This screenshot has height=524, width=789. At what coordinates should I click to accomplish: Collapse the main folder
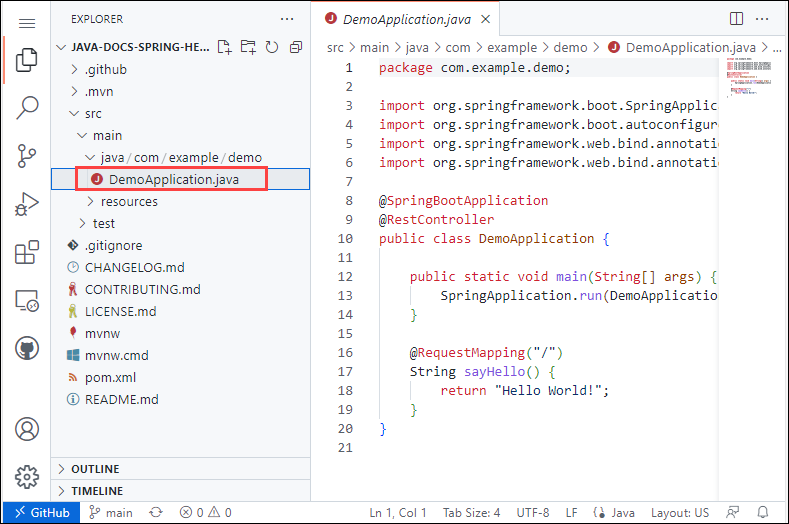tap(180, 135)
